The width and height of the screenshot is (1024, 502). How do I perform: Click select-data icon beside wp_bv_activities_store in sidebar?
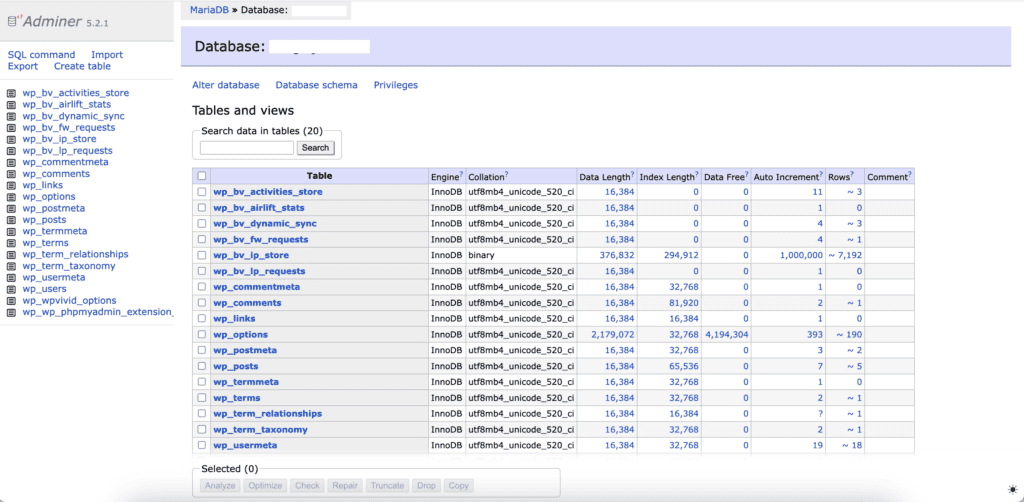tap(11, 93)
